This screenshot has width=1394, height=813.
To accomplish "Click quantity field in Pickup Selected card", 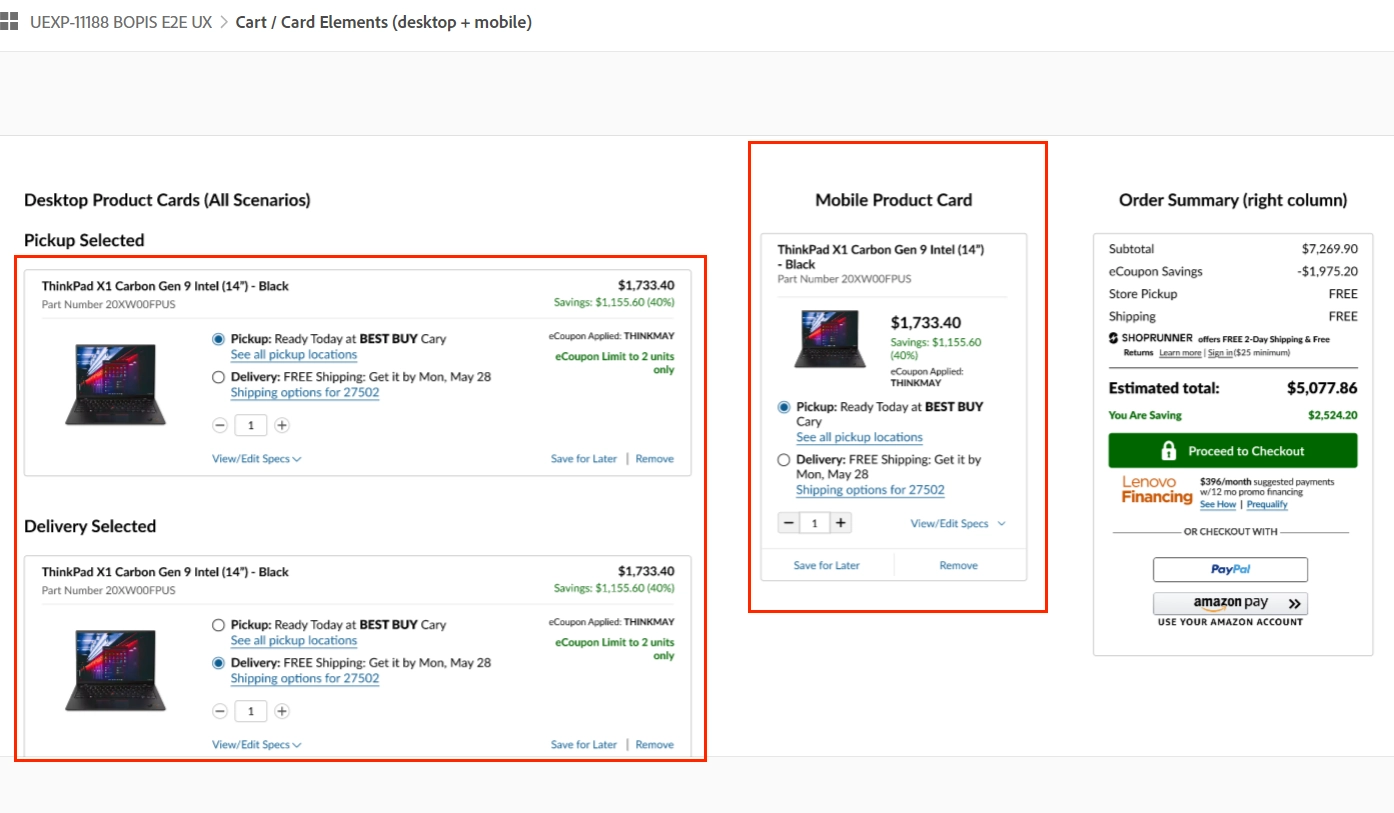I will (251, 425).
